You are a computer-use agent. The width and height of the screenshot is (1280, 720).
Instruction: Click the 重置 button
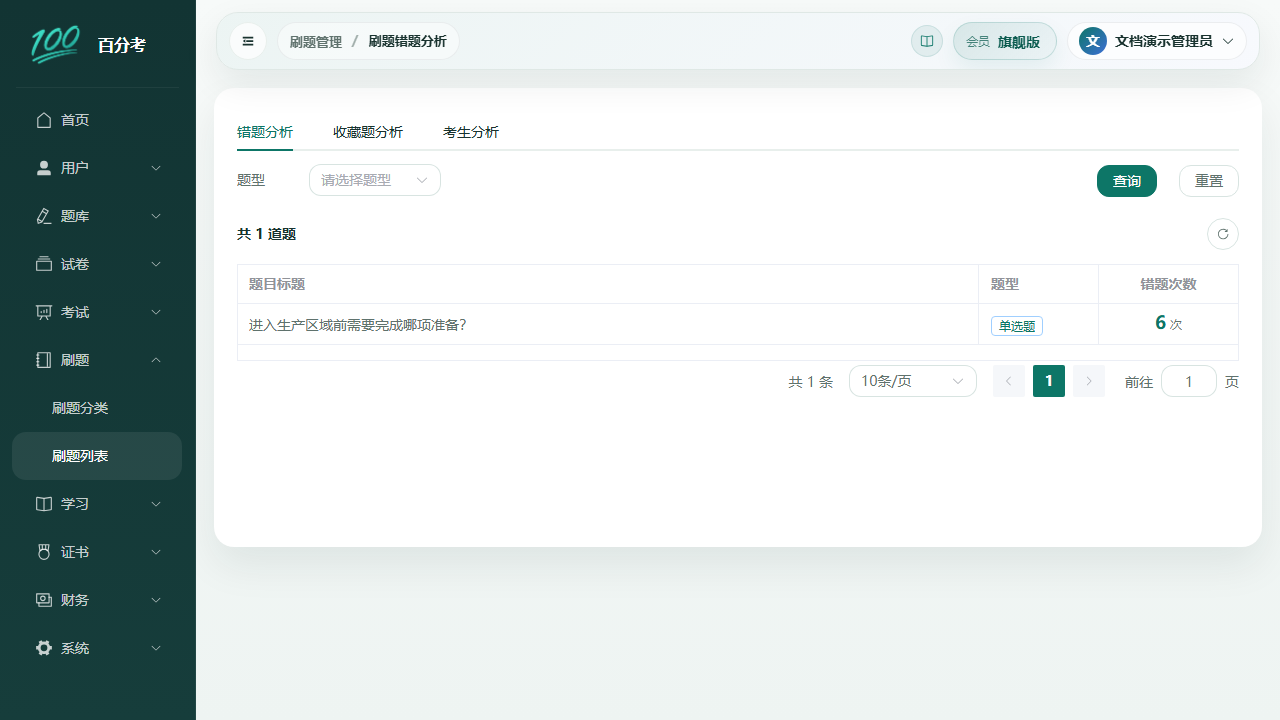pos(1209,181)
